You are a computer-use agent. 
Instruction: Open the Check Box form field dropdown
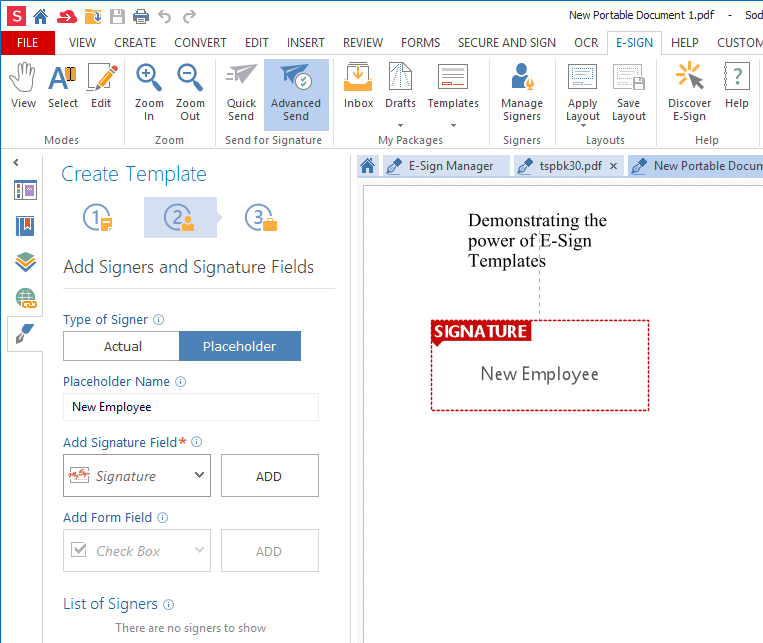[137, 551]
